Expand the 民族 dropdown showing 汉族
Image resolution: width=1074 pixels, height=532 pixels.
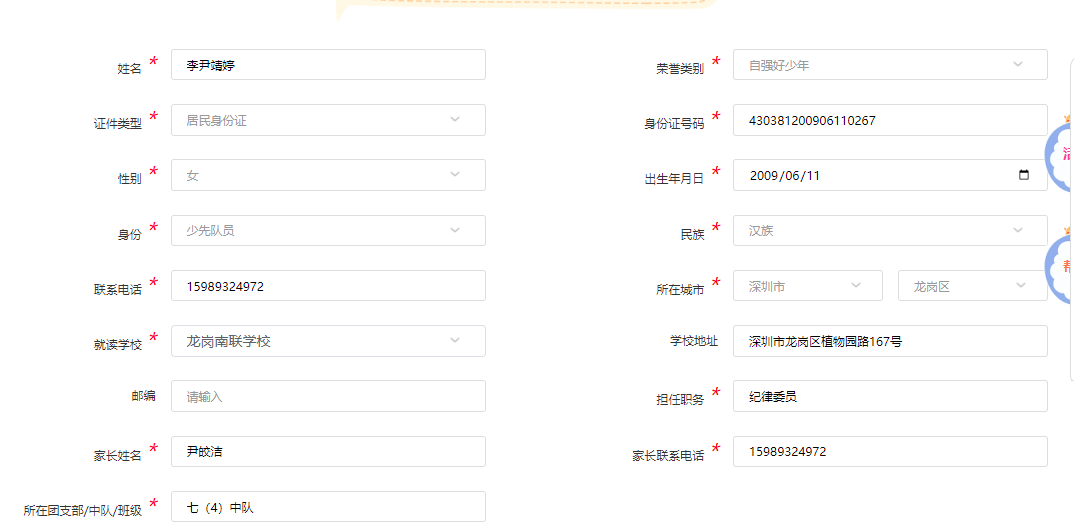pos(890,231)
